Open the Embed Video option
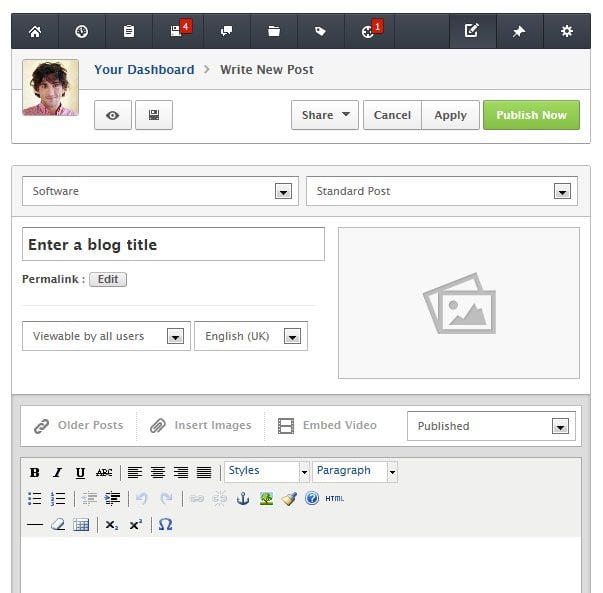The width and height of the screenshot is (603, 593). pos(327,425)
